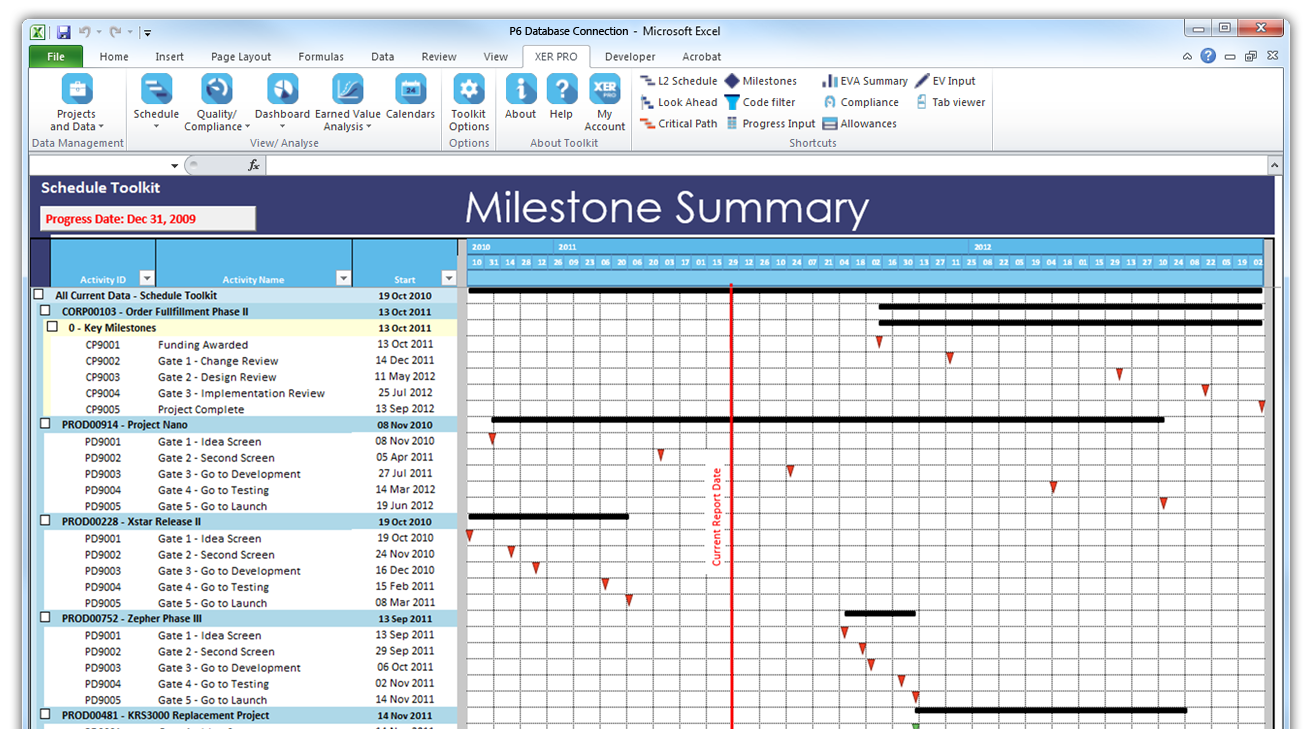Open Customize Quick Access Toolbar dropdown

pyautogui.click(x=147, y=33)
